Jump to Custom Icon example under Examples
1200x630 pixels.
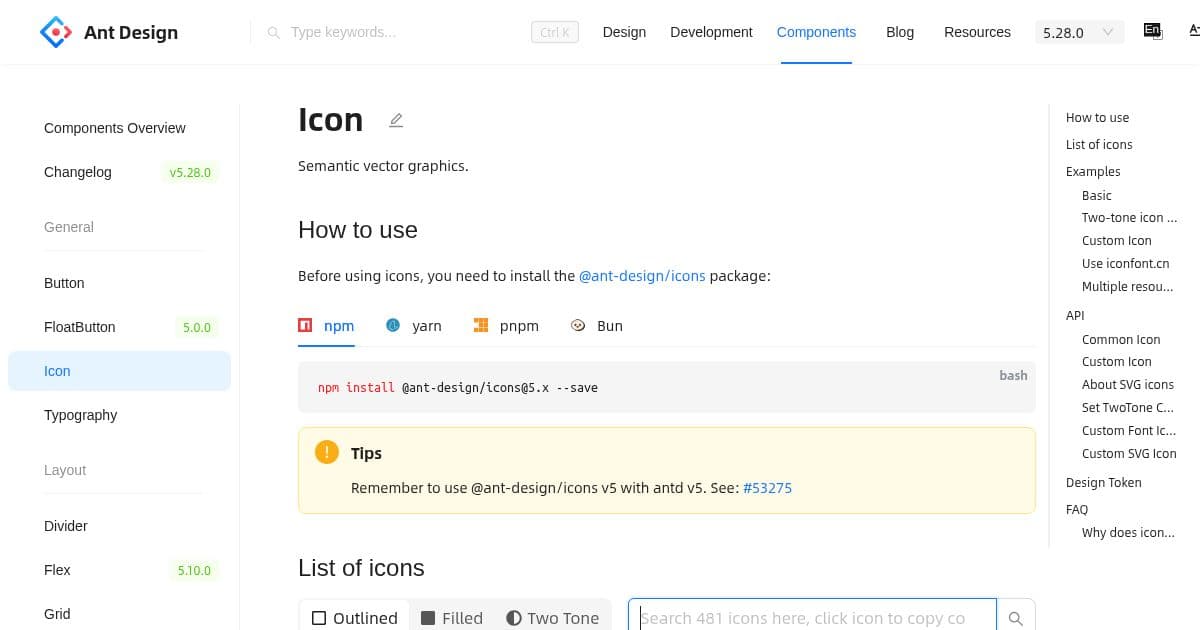pyautogui.click(x=1117, y=240)
